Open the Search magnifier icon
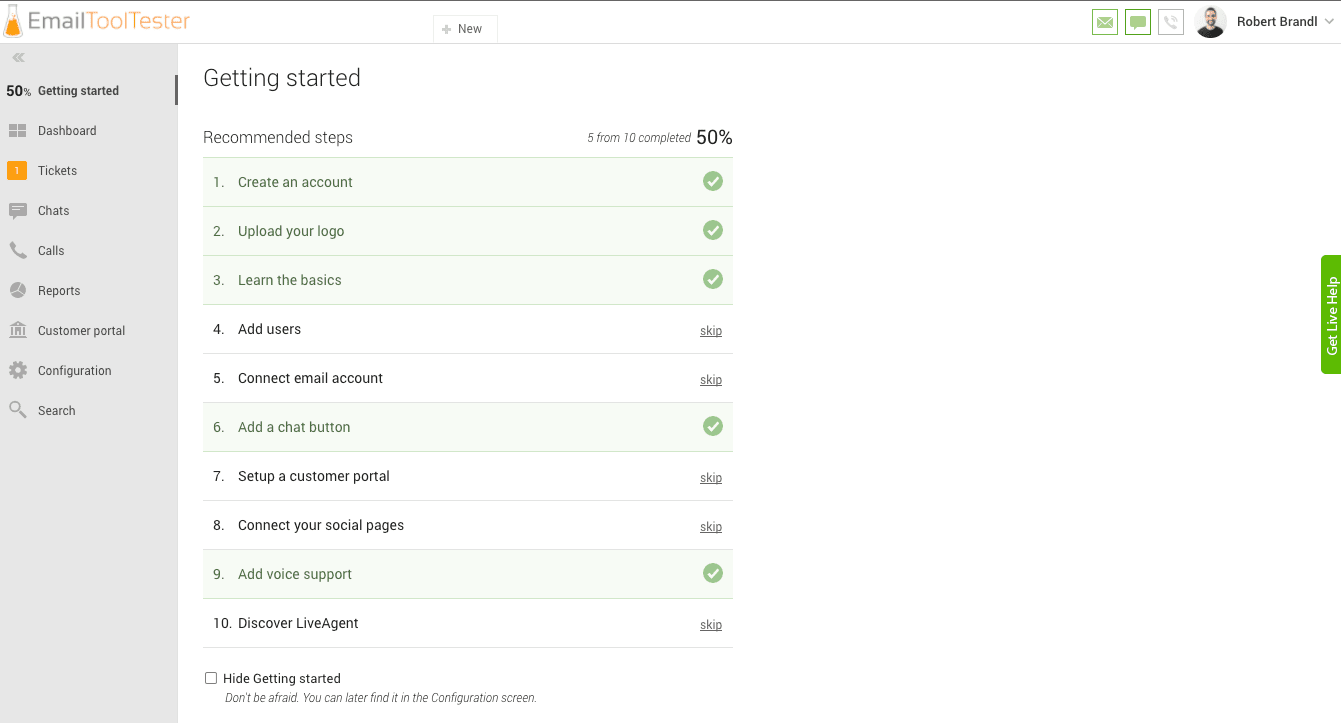This screenshot has height=723, width=1341. click(x=17, y=410)
